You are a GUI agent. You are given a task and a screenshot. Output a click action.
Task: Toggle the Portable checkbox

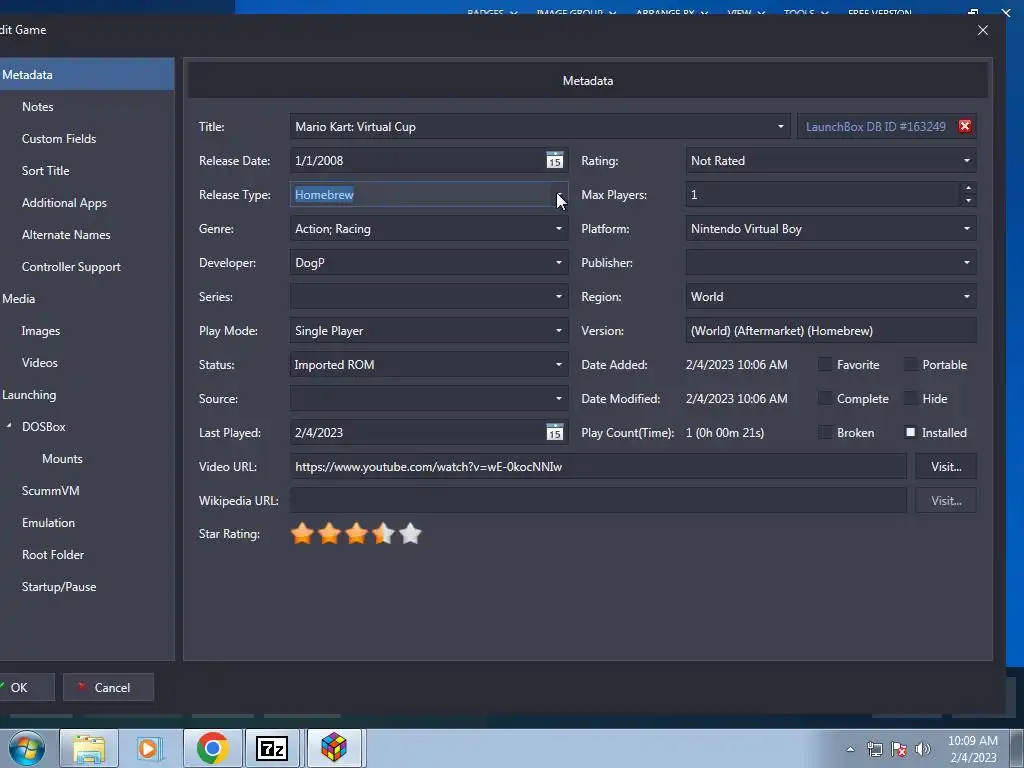click(x=910, y=364)
